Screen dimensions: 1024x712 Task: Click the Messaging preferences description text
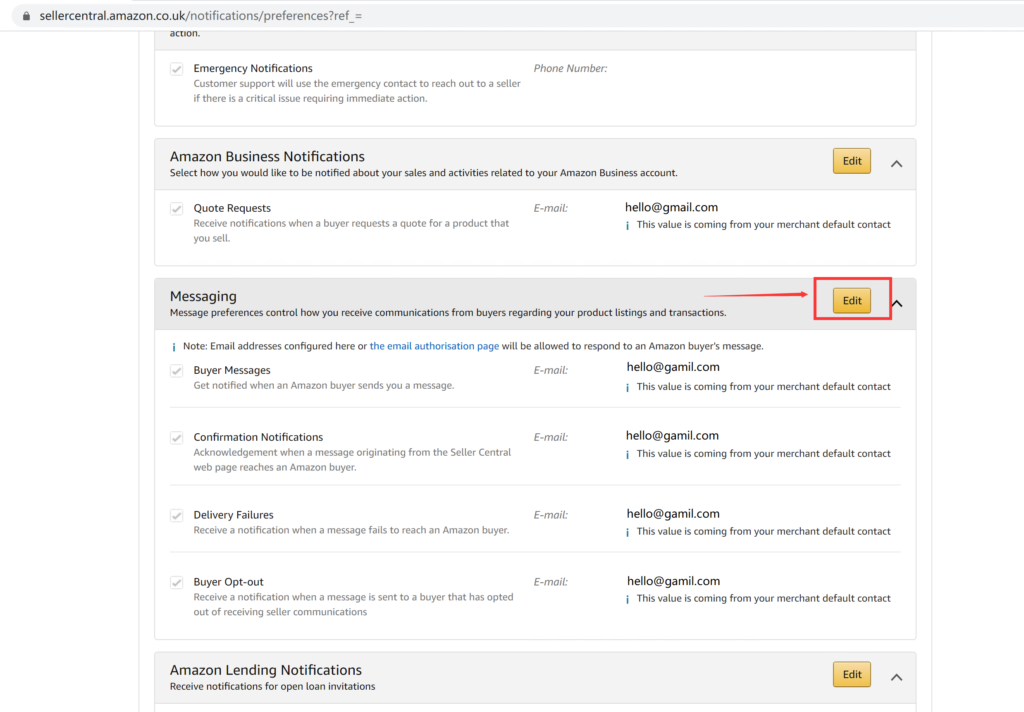(x=448, y=313)
